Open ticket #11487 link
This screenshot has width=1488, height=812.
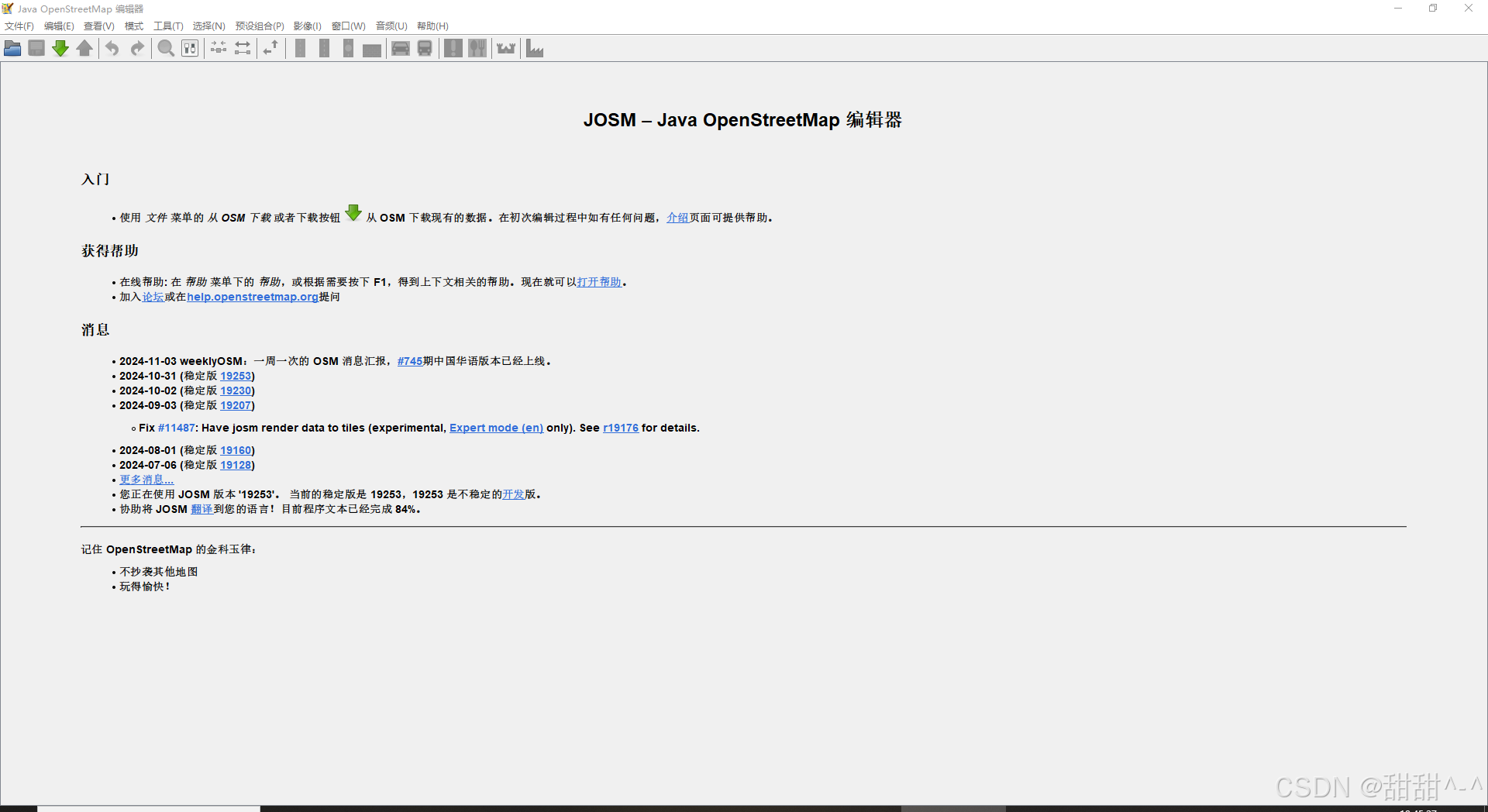[x=177, y=428]
